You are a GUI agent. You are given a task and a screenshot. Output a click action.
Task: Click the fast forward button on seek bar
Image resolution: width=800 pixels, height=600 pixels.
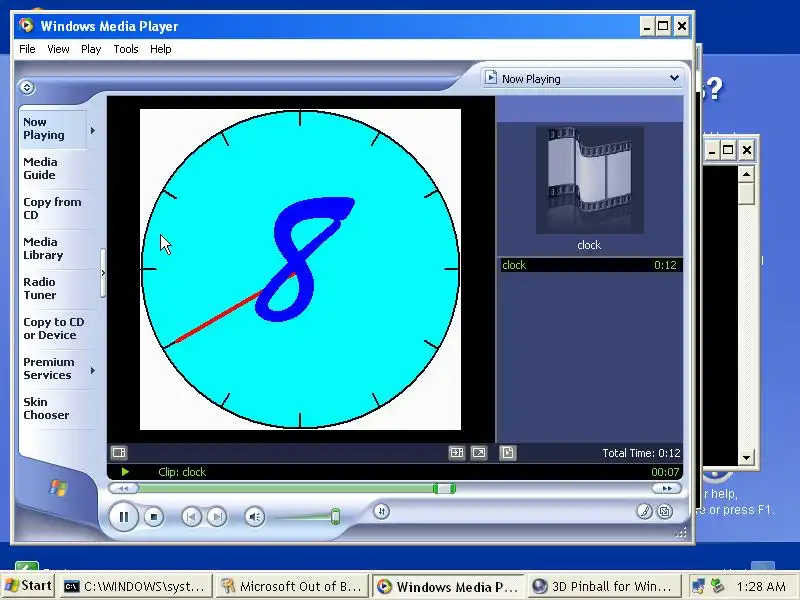click(x=666, y=488)
